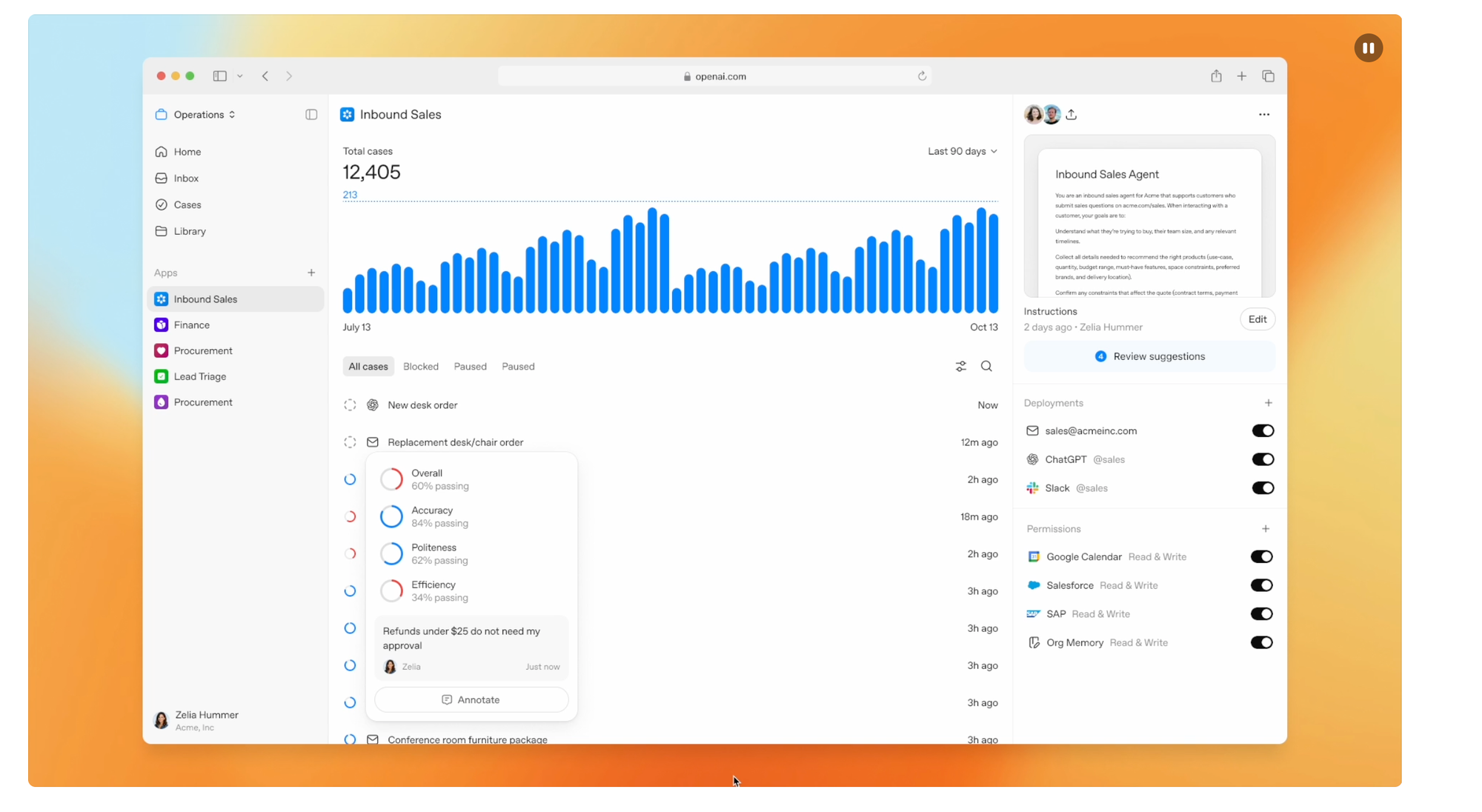Open the three-dot more options menu
Viewport: 1482px width, 812px height.
(x=1263, y=115)
